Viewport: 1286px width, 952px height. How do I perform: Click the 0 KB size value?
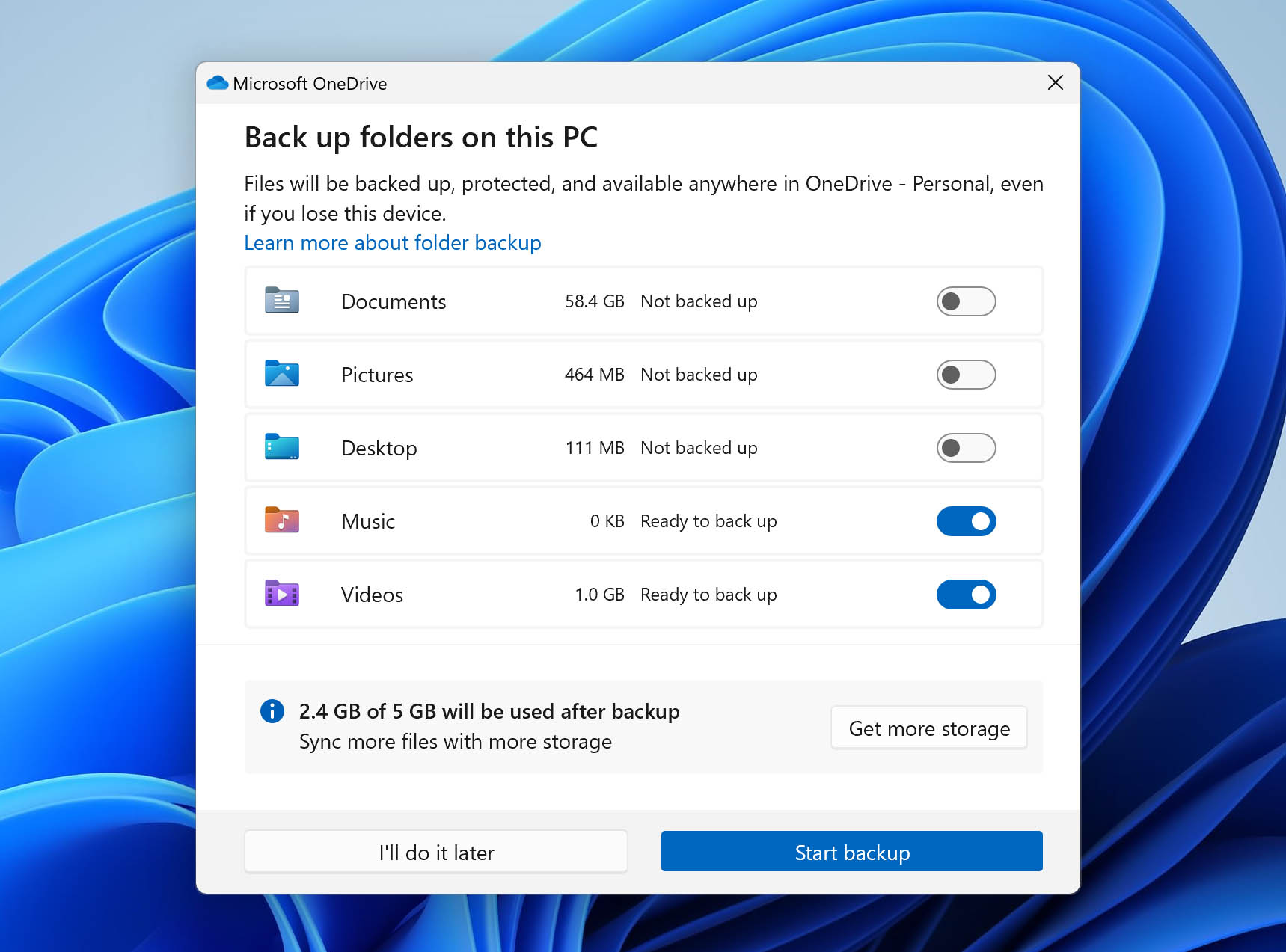(607, 521)
